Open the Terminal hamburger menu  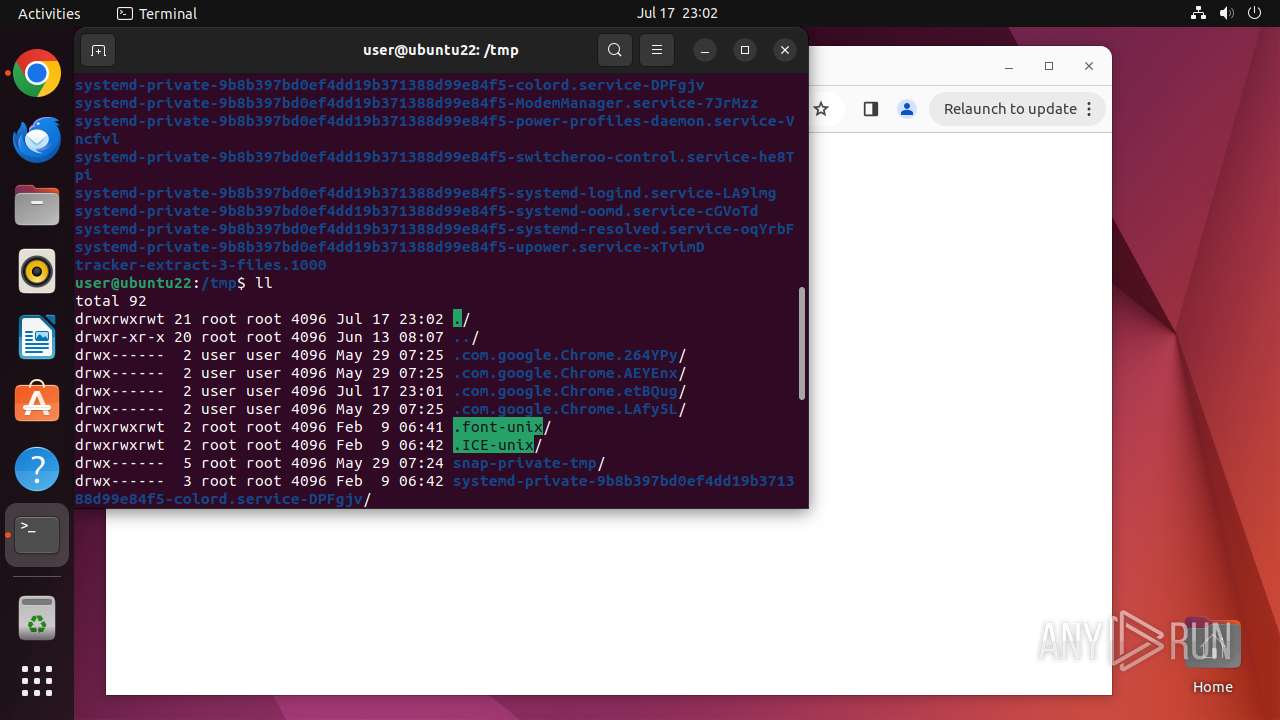tap(657, 50)
